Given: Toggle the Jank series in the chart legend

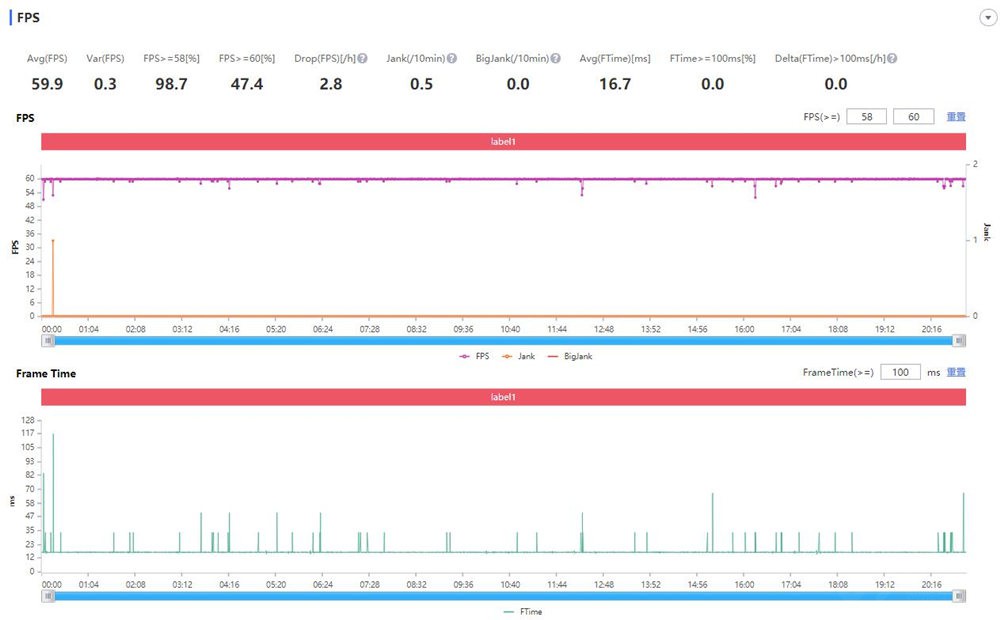Looking at the screenshot, I should coord(518,356).
